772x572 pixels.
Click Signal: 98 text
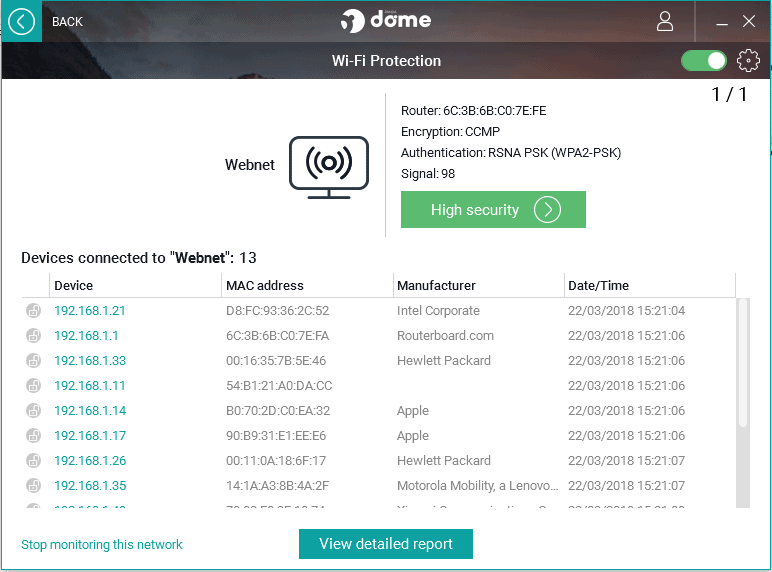pos(428,174)
